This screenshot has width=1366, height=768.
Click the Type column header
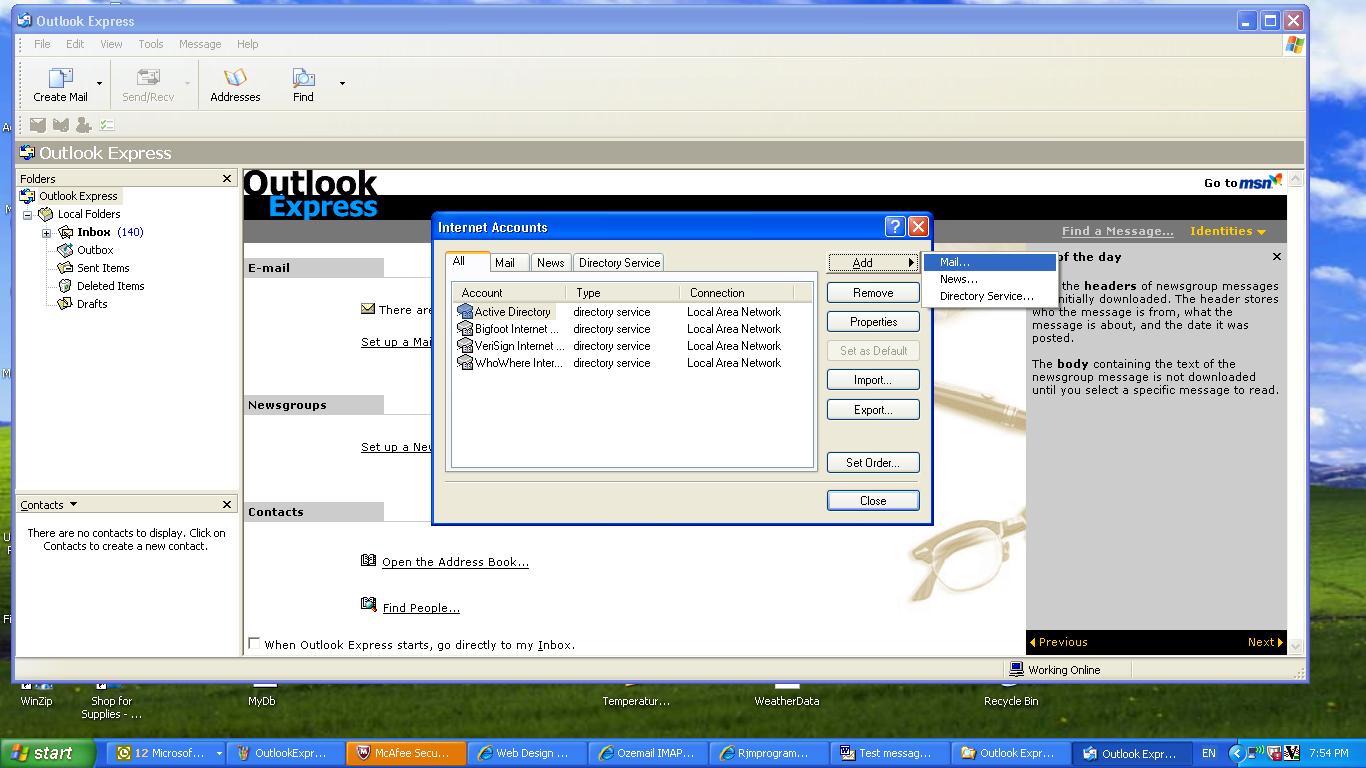588,293
